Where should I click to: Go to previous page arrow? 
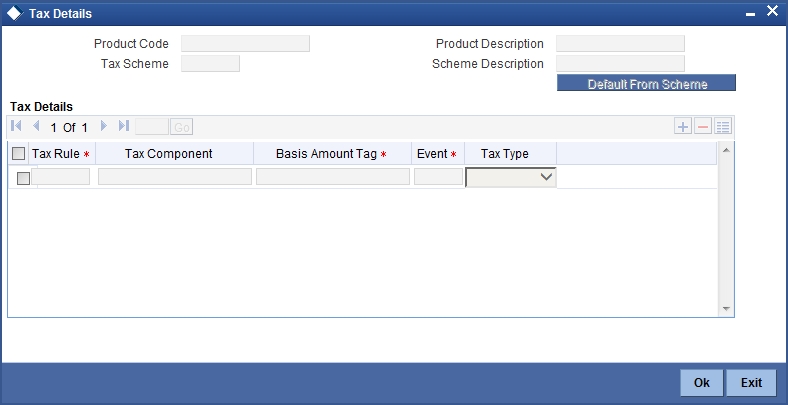pos(36,126)
